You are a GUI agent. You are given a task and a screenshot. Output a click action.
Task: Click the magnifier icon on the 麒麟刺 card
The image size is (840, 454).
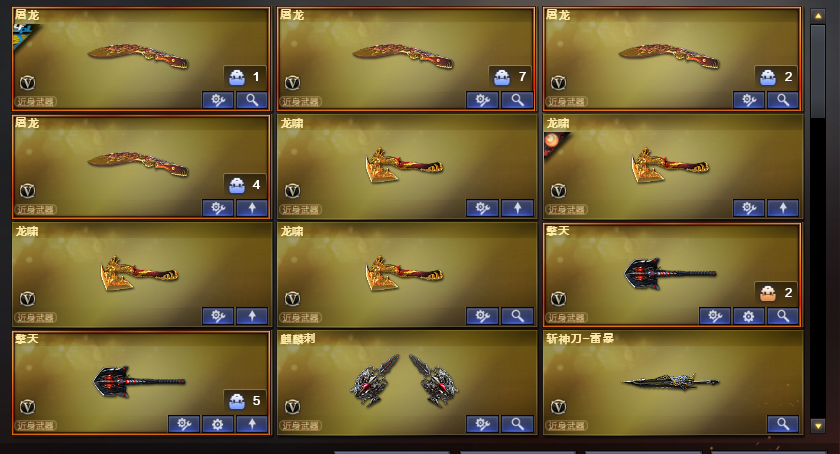pyautogui.click(x=517, y=425)
